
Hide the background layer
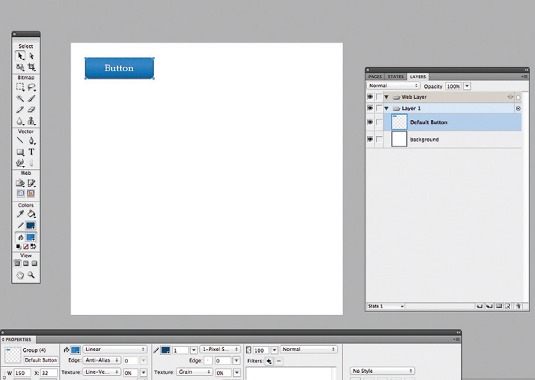(370, 139)
